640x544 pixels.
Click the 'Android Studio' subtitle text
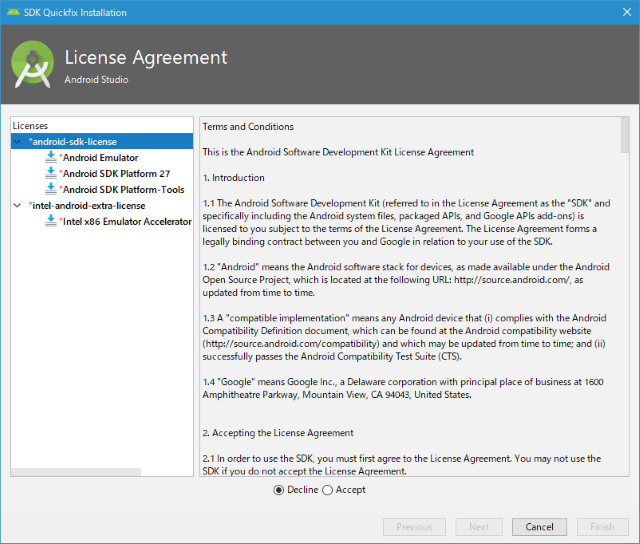96,80
